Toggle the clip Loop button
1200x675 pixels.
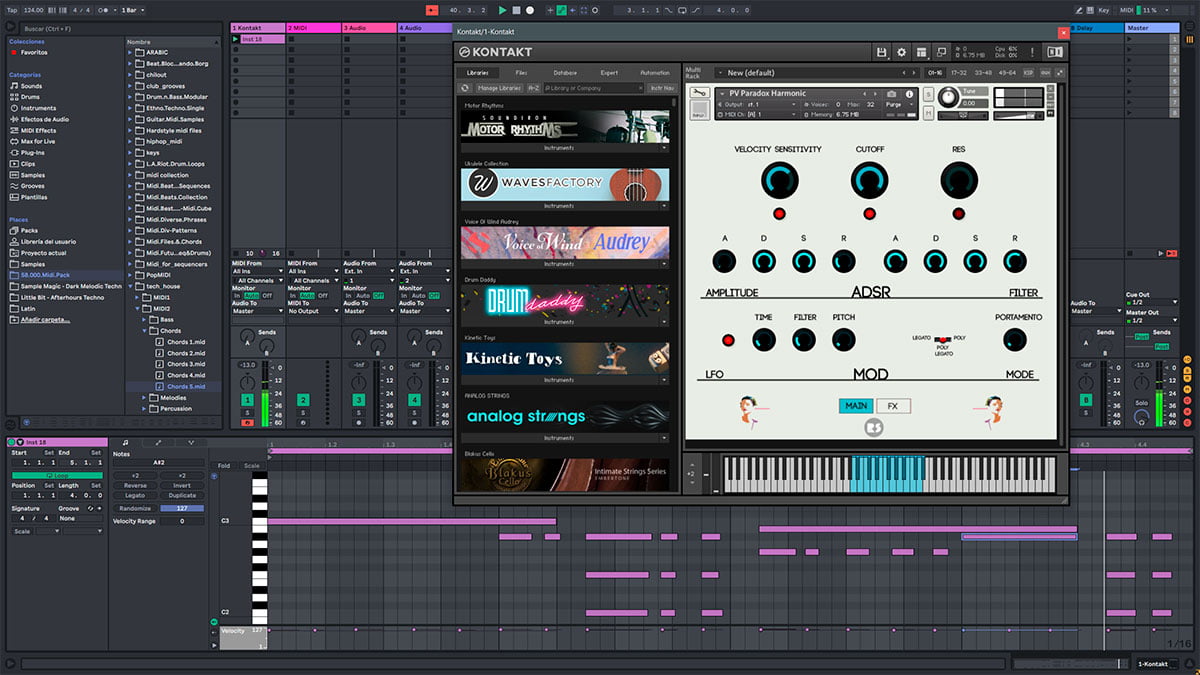pyautogui.click(x=56, y=475)
